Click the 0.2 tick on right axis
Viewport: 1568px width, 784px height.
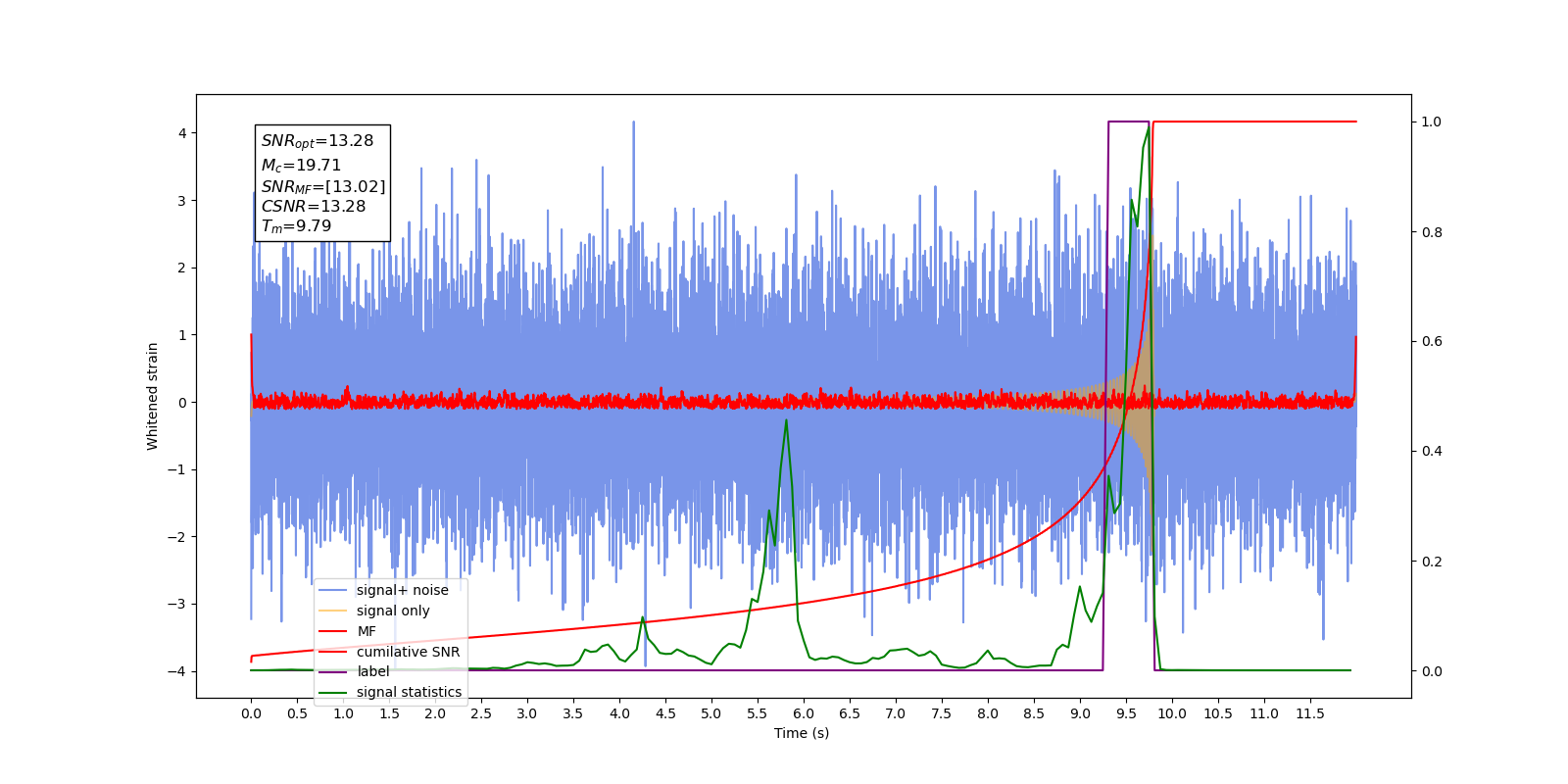pos(1432,562)
